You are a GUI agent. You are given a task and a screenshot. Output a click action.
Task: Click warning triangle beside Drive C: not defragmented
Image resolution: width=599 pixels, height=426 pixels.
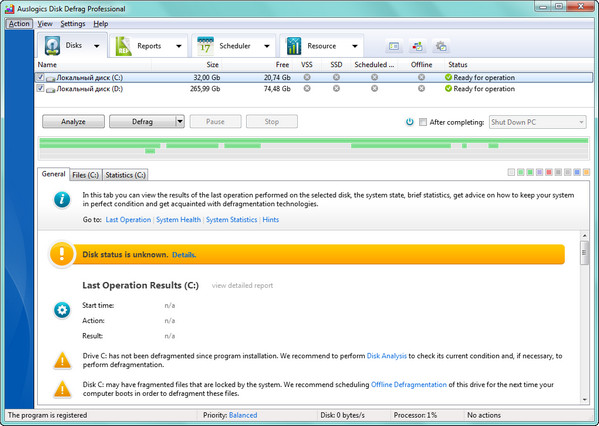pyautogui.click(x=62, y=360)
